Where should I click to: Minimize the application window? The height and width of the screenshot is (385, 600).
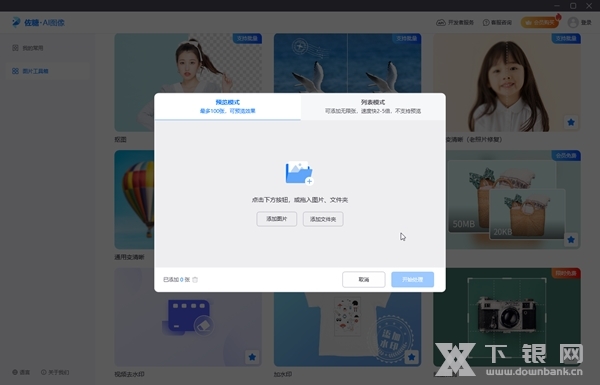click(x=557, y=6)
